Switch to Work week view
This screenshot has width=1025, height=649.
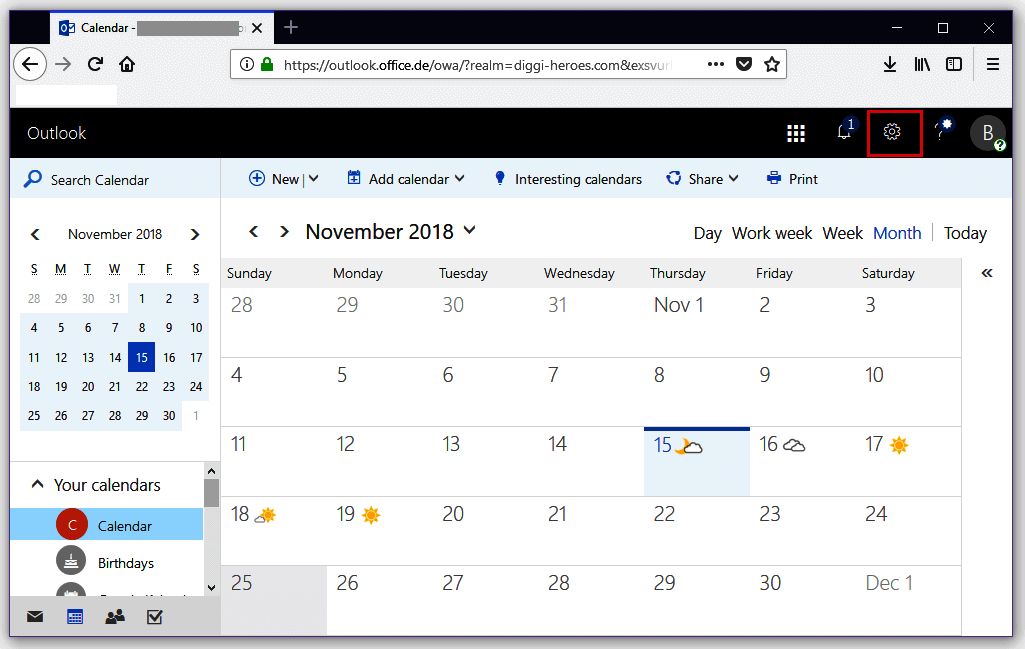(771, 232)
